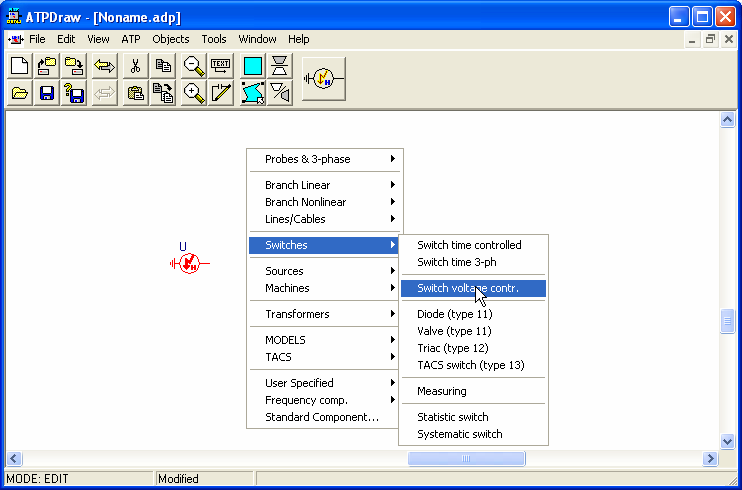Select Switch time 3-ph
Image resolution: width=742 pixels, height=490 pixels.
click(473, 262)
